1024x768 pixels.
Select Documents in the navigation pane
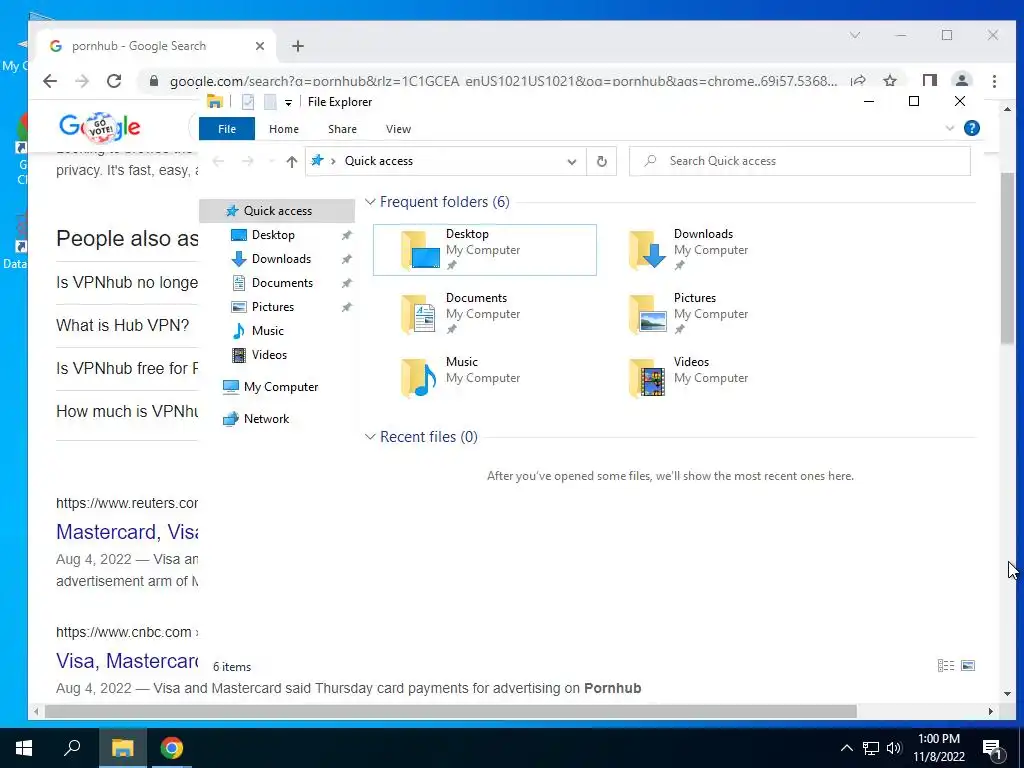[282, 283]
